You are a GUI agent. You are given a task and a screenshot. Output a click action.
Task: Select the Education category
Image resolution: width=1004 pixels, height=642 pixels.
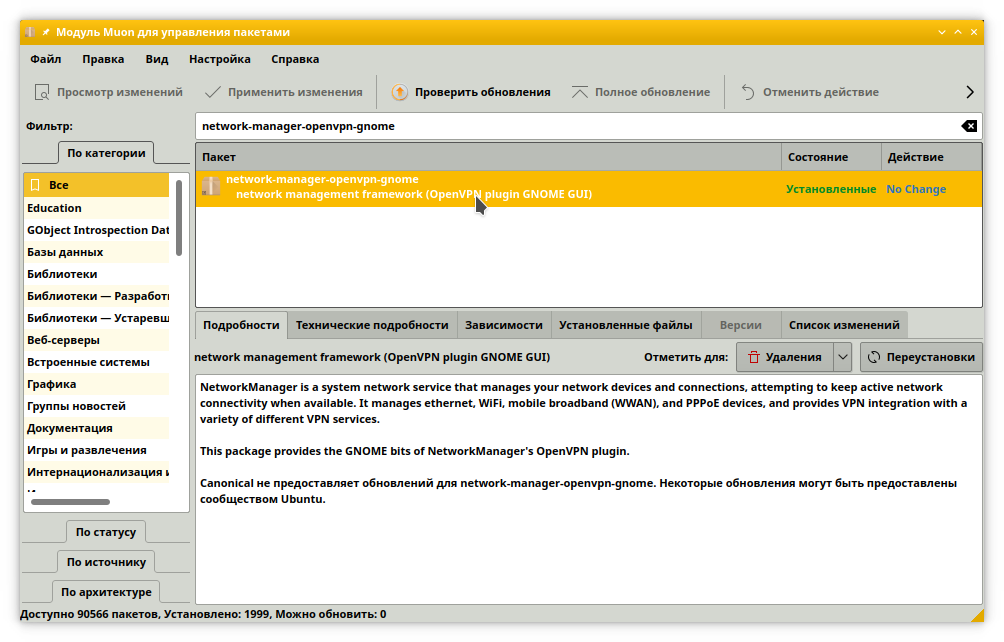(x=97, y=208)
